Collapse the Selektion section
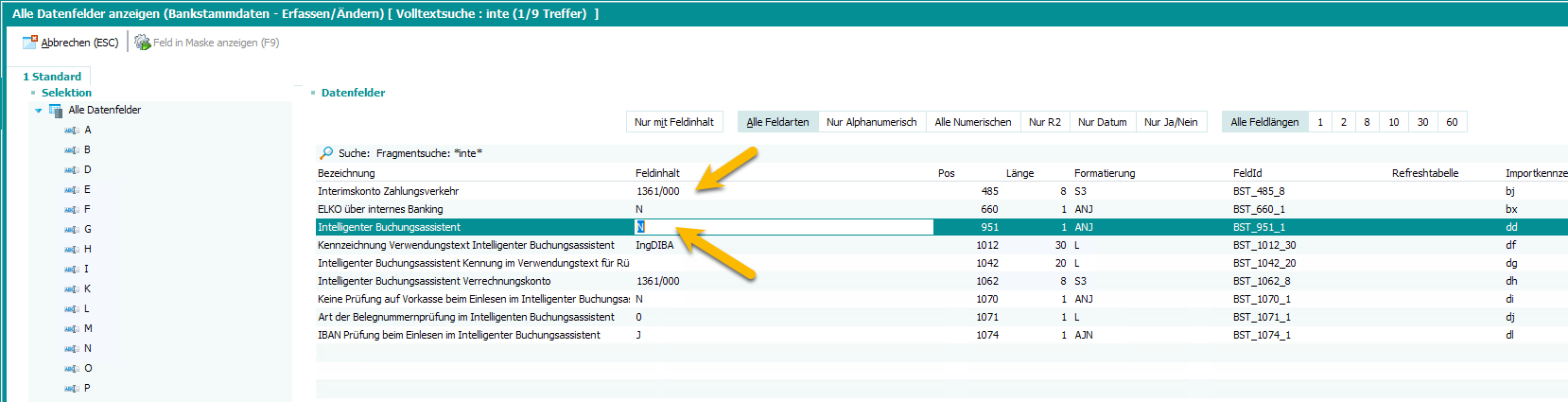Screen dimensions: 1568x402 tap(34, 93)
